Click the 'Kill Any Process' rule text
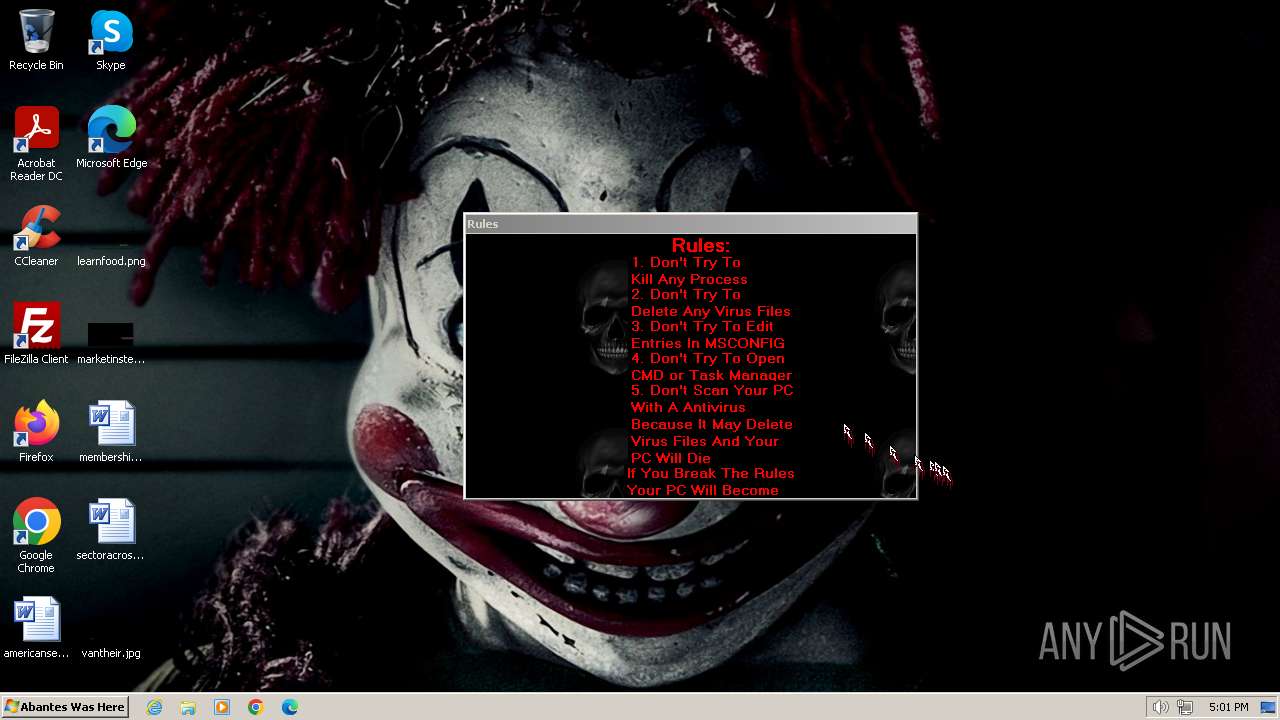The width and height of the screenshot is (1280, 720). coord(689,279)
